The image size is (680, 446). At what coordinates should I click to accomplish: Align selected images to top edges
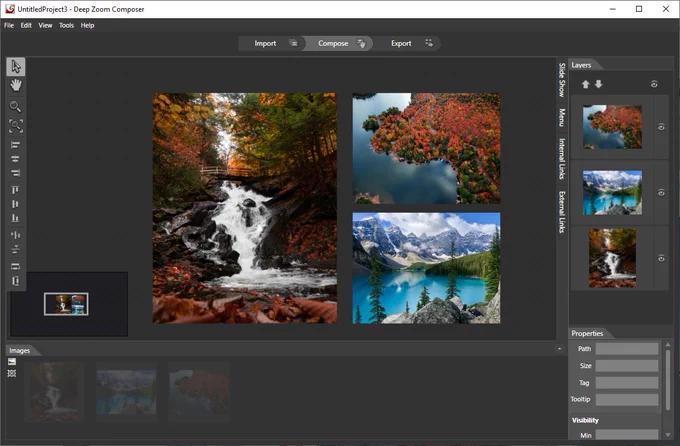16,190
